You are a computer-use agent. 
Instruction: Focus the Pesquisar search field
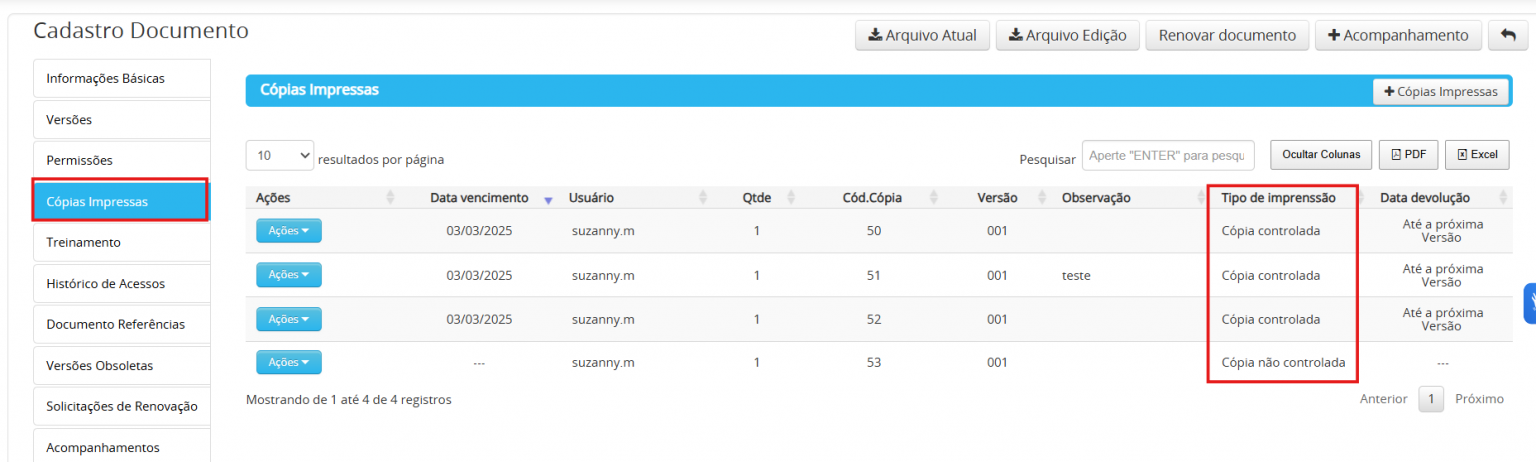tap(1167, 156)
